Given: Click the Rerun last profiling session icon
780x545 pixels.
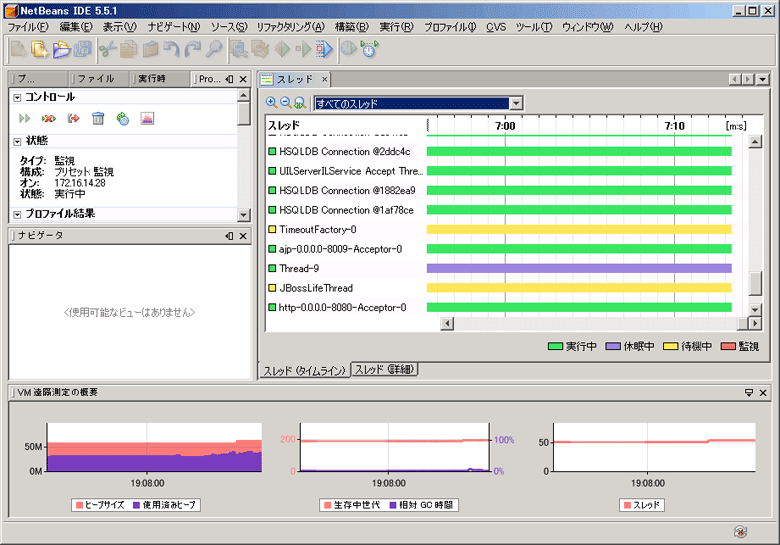Looking at the screenshot, I should pos(24,118).
